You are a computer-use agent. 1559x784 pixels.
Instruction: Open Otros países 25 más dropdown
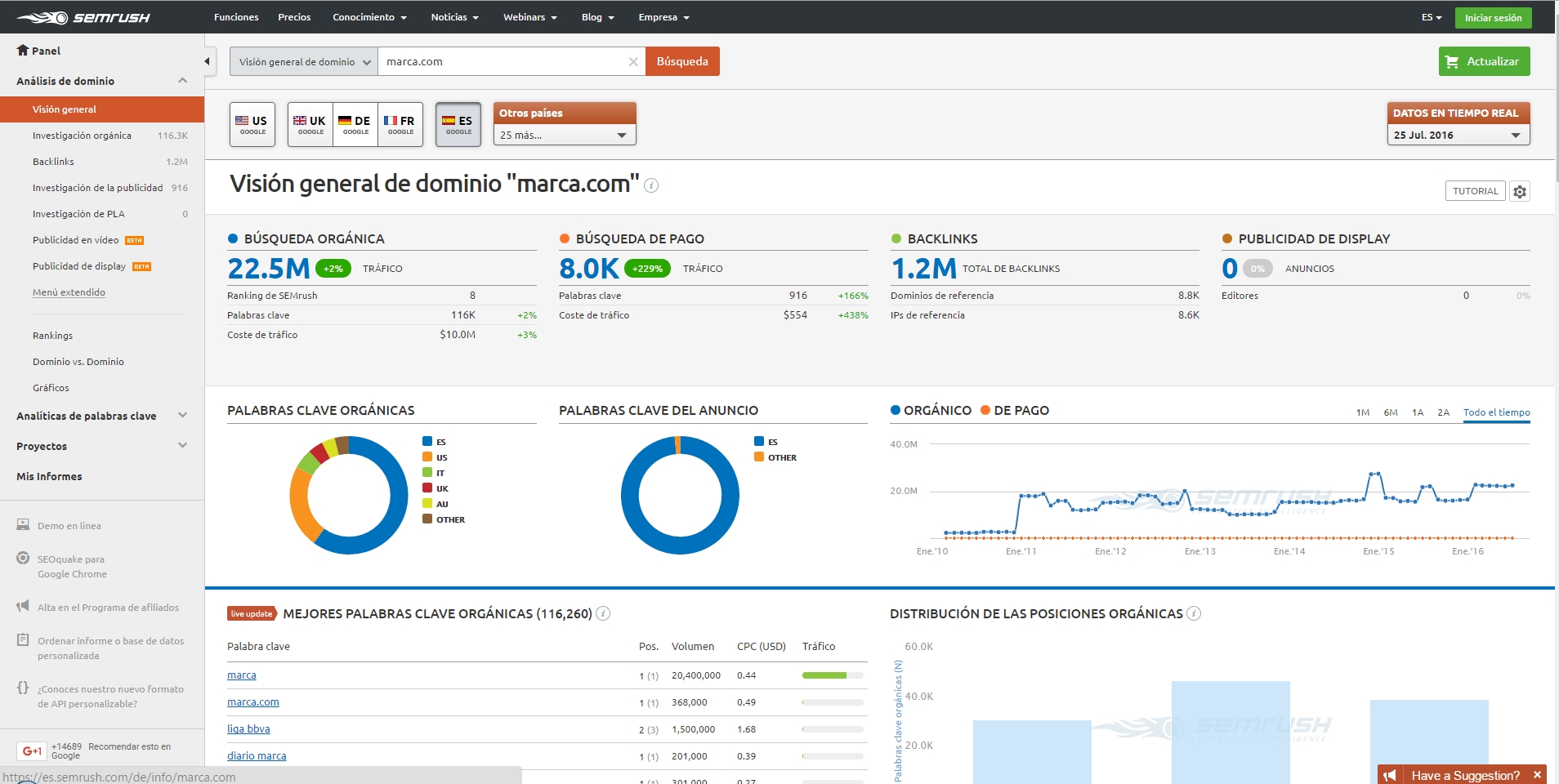pos(565,135)
